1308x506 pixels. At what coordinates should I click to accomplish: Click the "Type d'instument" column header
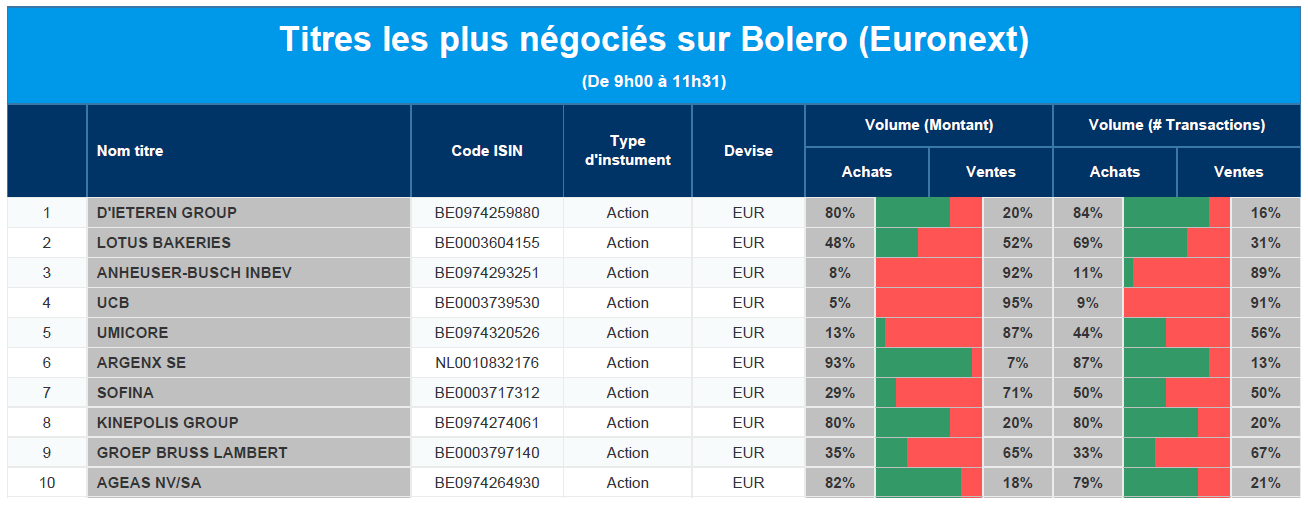(x=628, y=151)
